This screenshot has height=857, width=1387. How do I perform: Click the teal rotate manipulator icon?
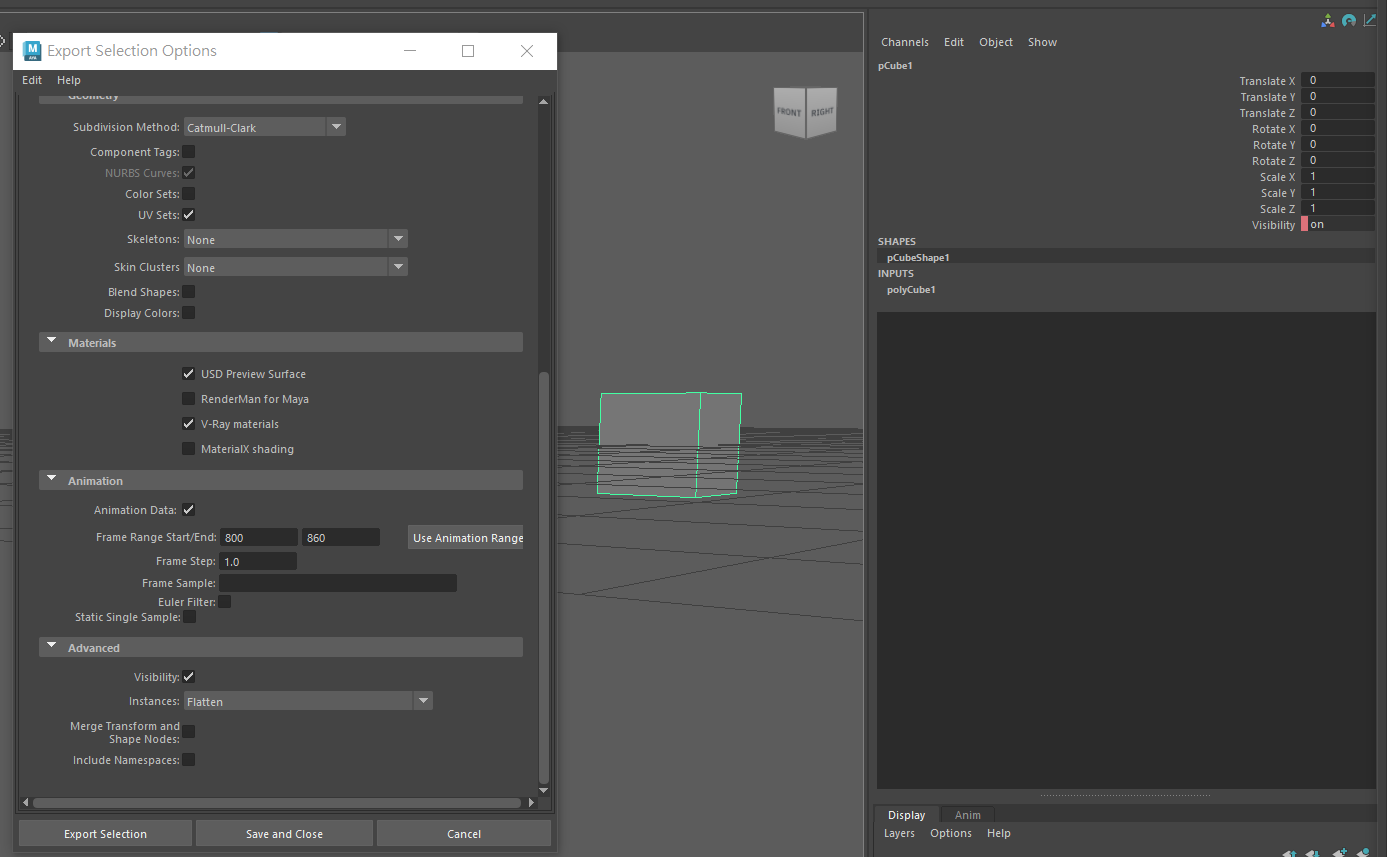[x=1349, y=20]
